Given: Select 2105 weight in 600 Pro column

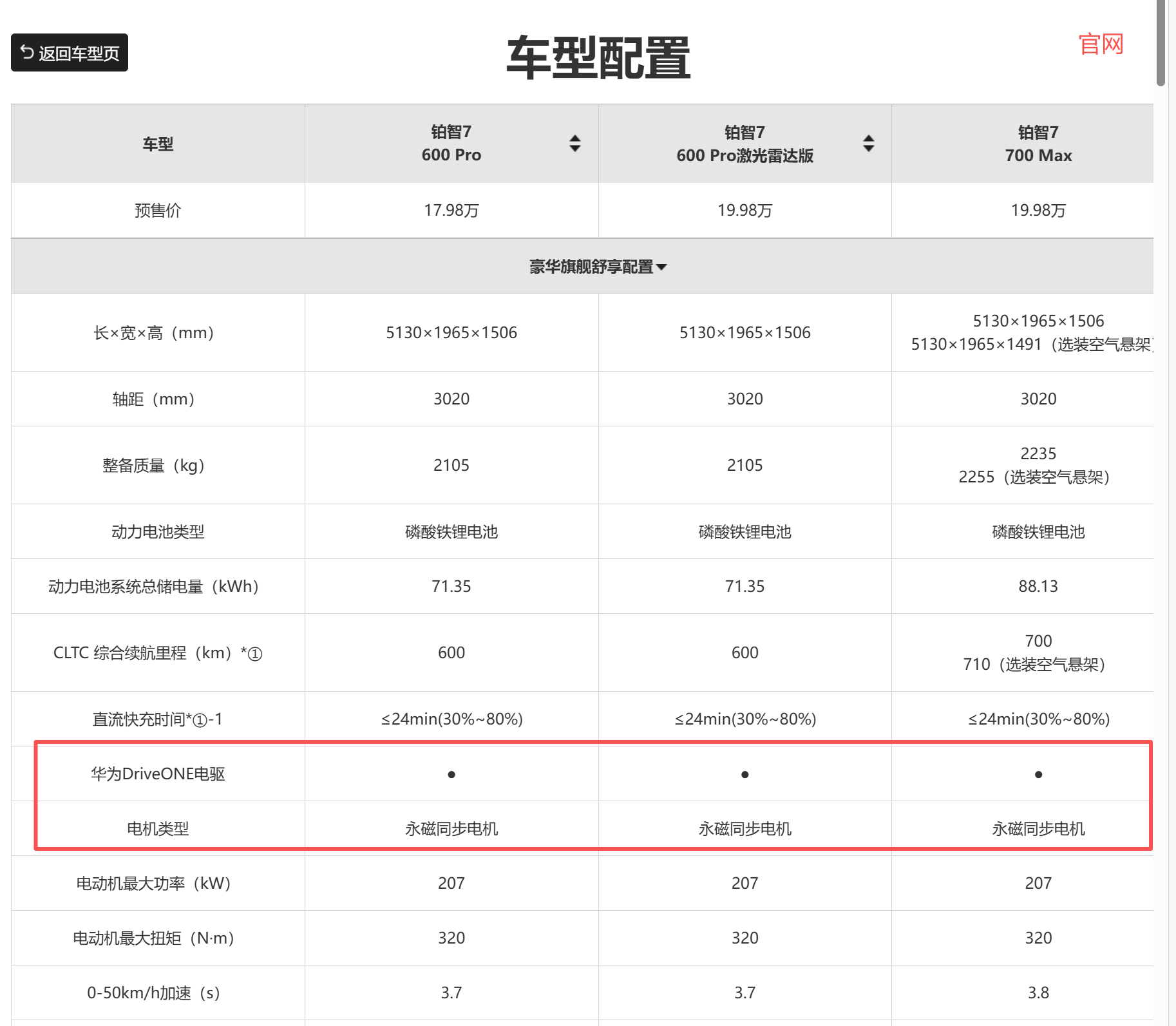Looking at the screenshot, I should click(x=451, y=466).
